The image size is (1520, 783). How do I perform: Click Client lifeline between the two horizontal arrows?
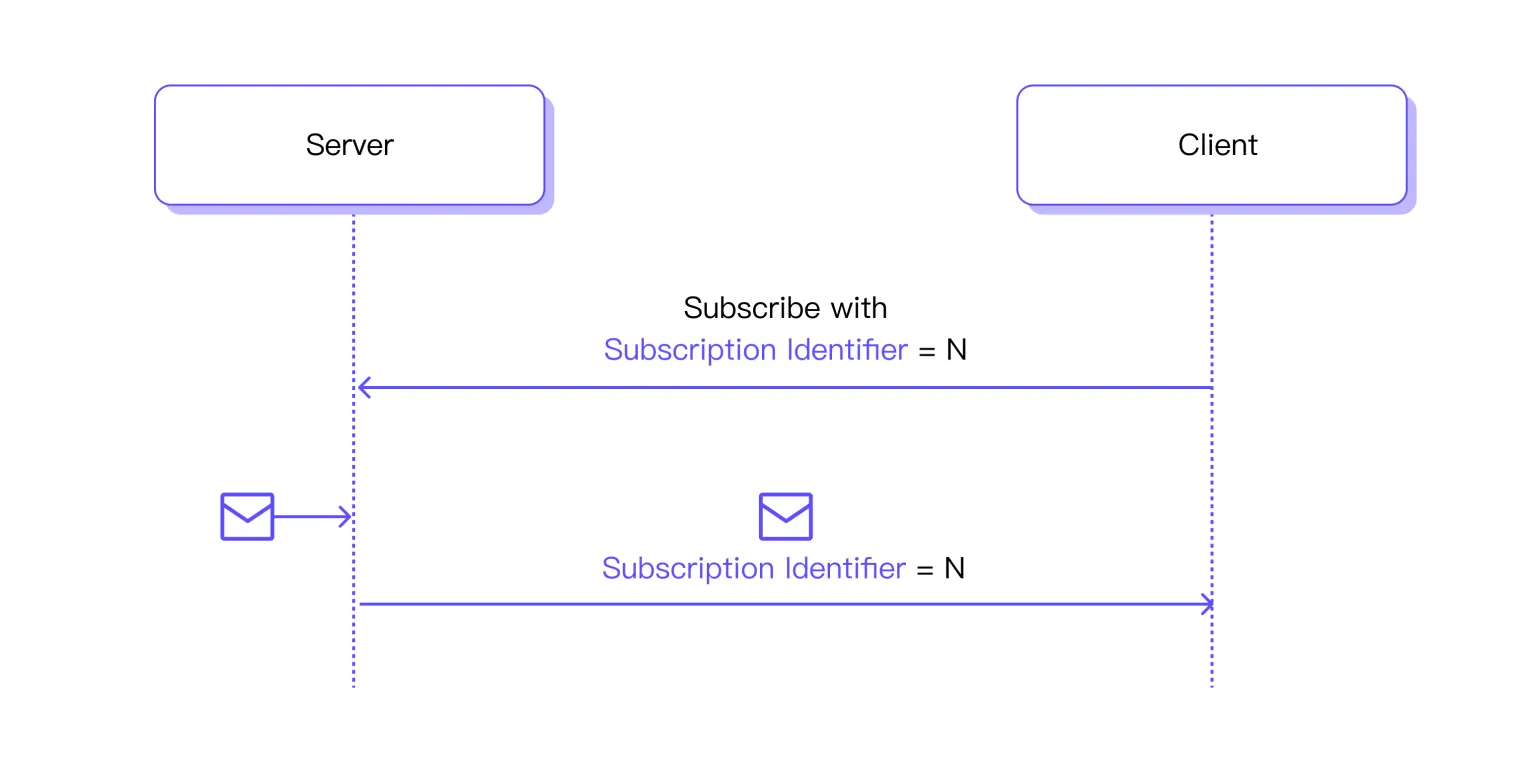pyautogui.click(x=1212, y=495)
